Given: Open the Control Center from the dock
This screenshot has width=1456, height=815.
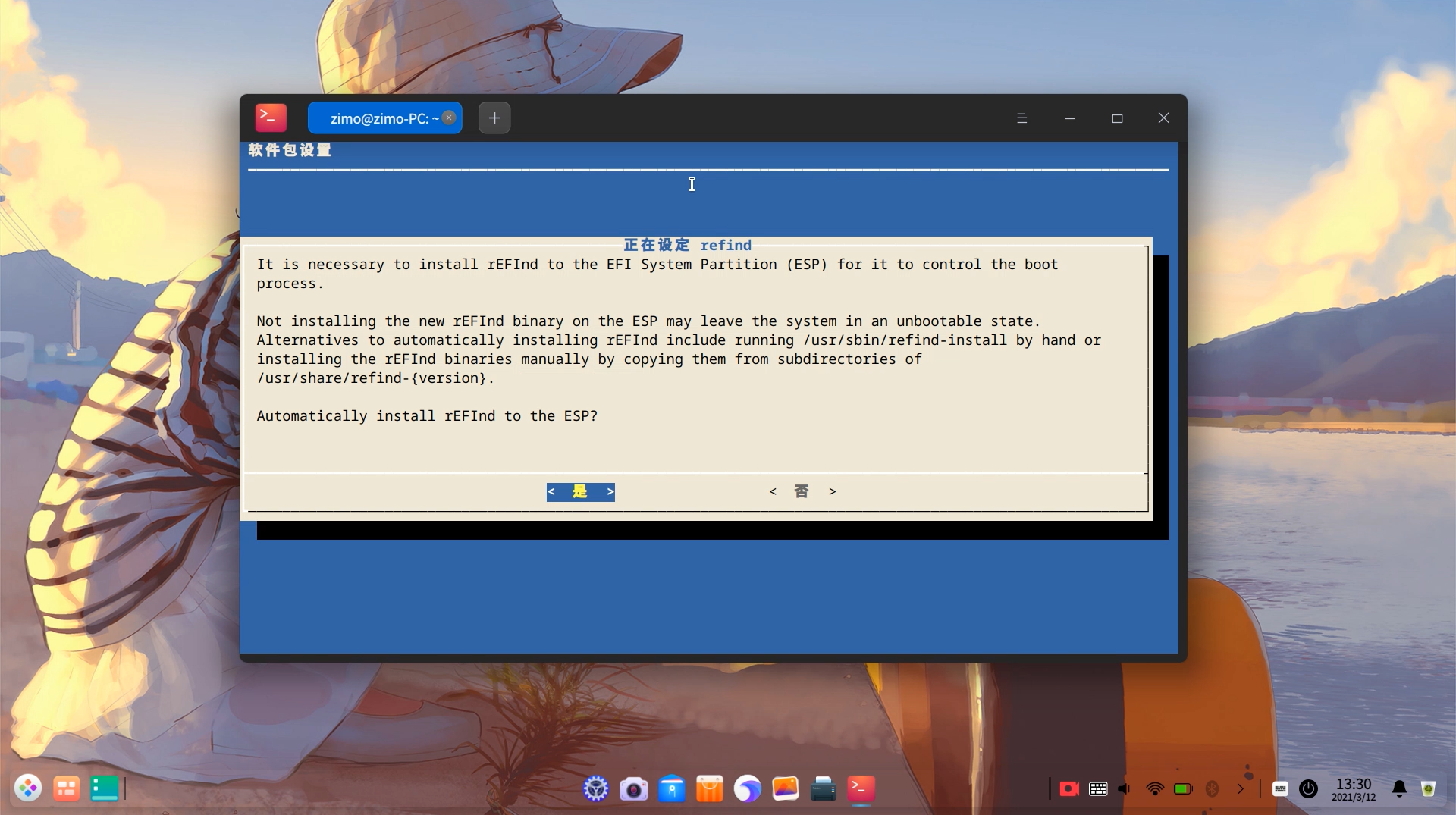Looking at the screenshot, I should [595, 788].
